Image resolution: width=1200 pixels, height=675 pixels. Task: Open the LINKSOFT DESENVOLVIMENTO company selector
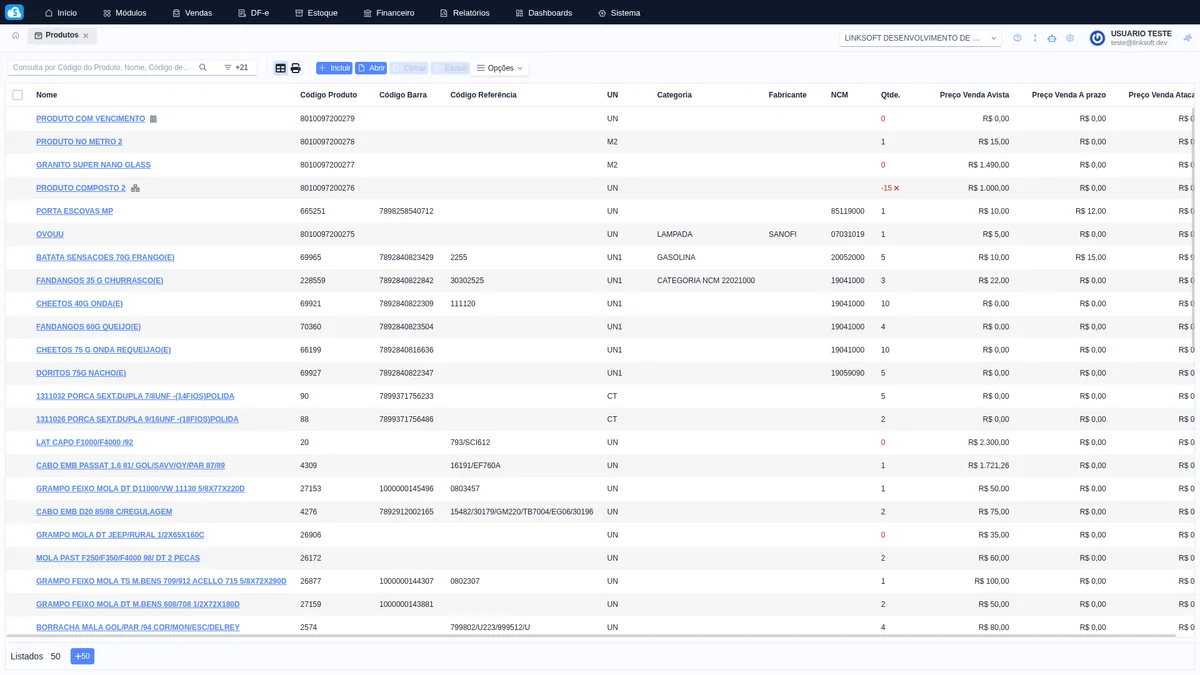(x=920, y=38)
